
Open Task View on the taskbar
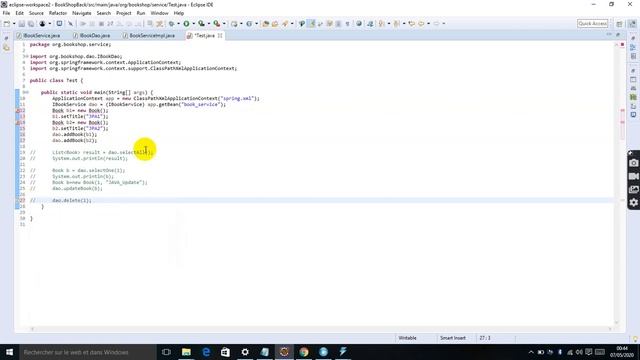(x=166, y=352)
